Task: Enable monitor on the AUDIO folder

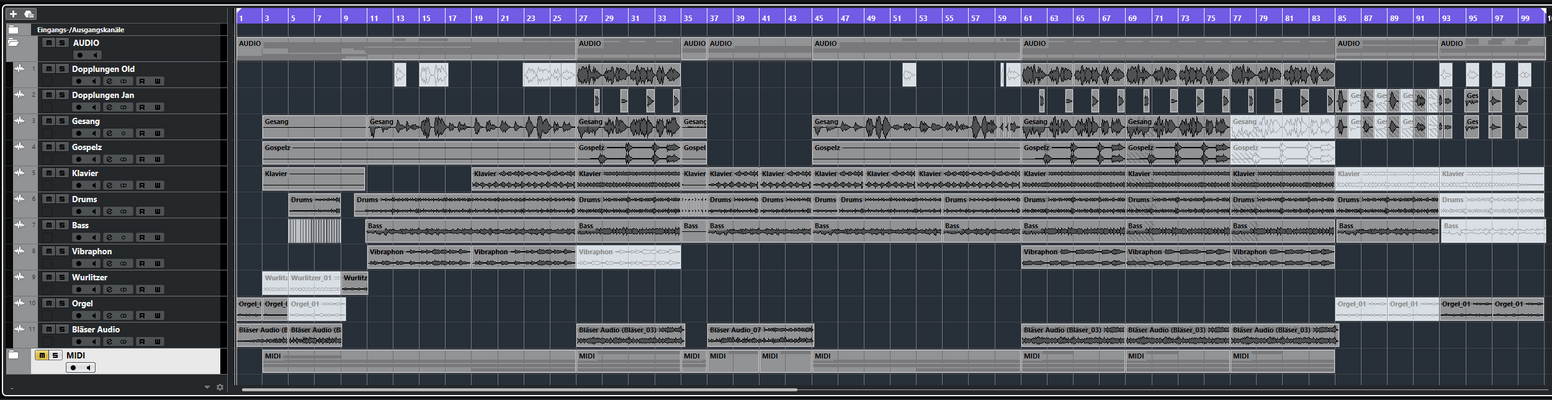Action: point(95,55)
